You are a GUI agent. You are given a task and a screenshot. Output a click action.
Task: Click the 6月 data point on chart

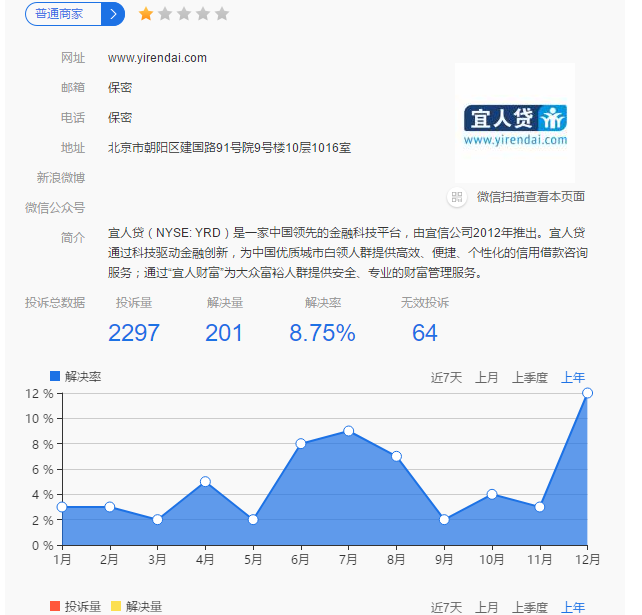click(x=301, y=443)
